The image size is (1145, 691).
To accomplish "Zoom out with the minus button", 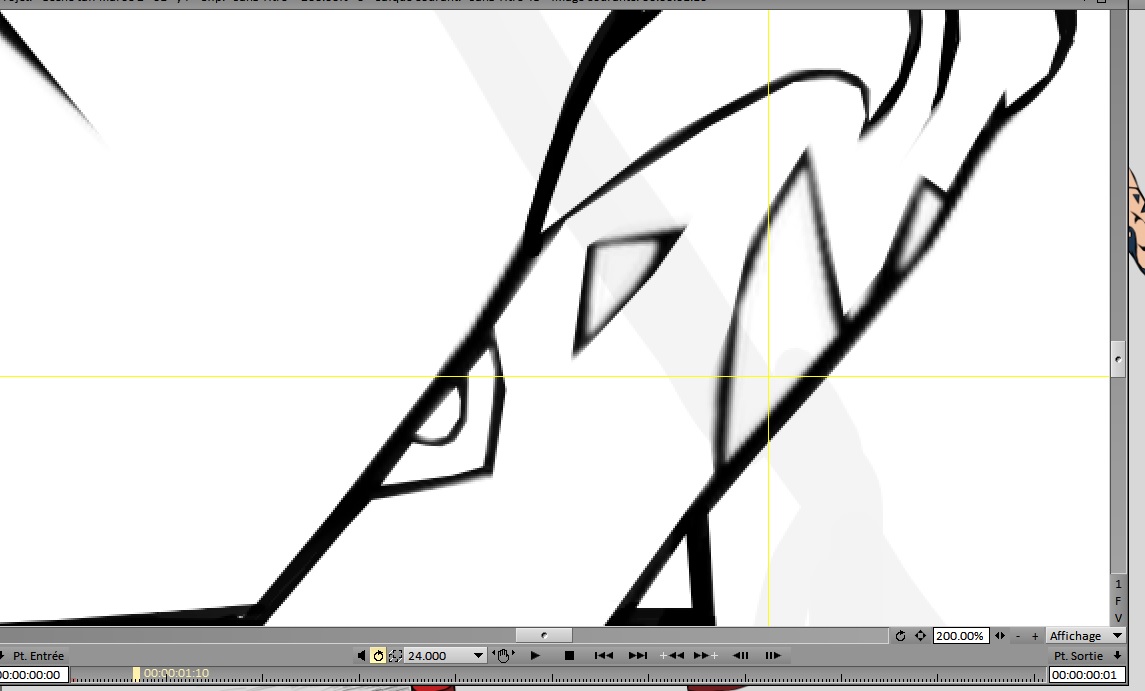I will [1018, 636].
